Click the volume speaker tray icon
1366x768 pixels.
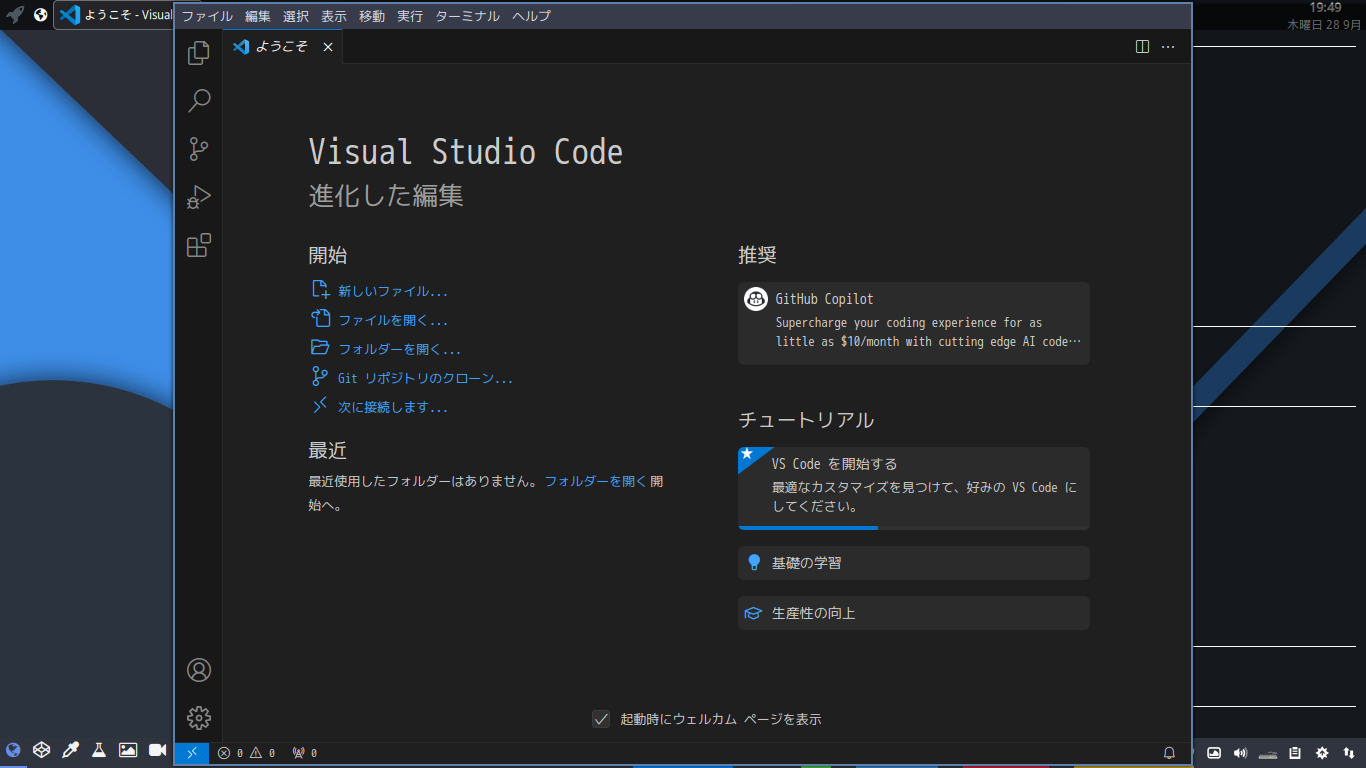1241,753
